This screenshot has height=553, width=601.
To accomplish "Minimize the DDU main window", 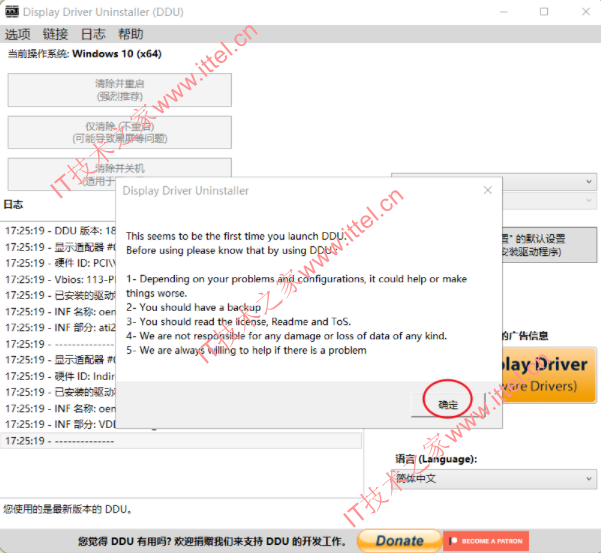I will [504, 12].
